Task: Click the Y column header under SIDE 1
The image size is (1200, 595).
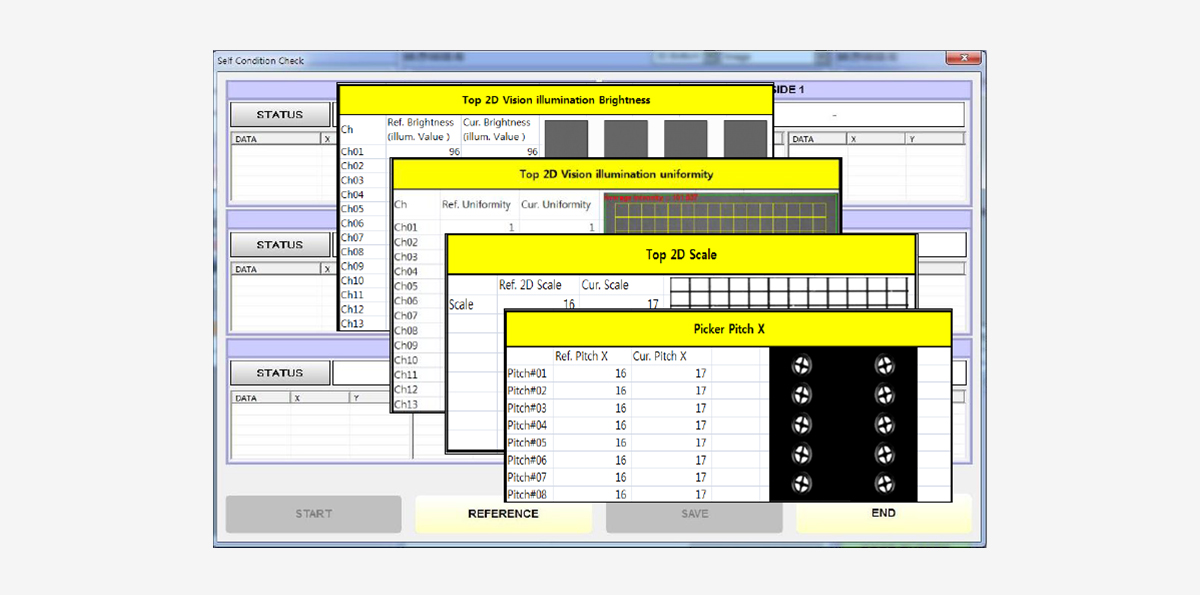Action: (x=935, y=139)
